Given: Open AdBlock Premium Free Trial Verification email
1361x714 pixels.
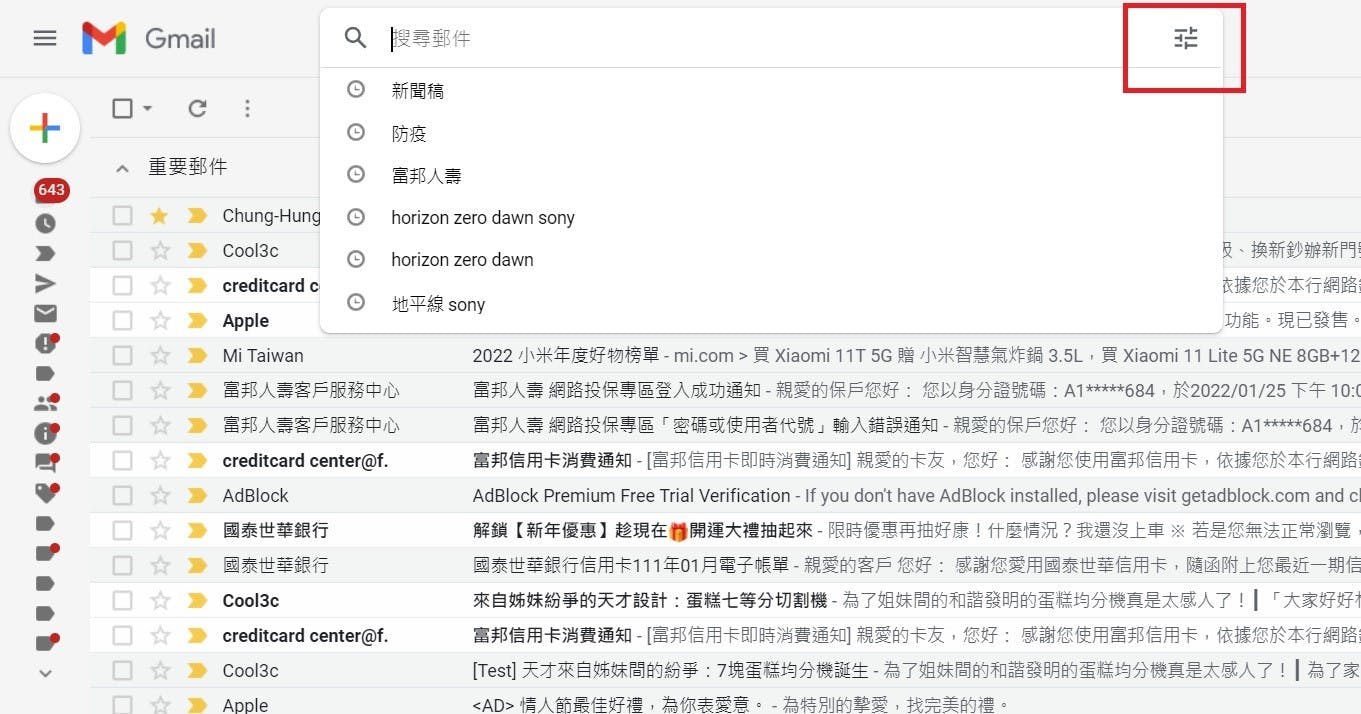Looking at the screenshot, I should tap(725, 496).
